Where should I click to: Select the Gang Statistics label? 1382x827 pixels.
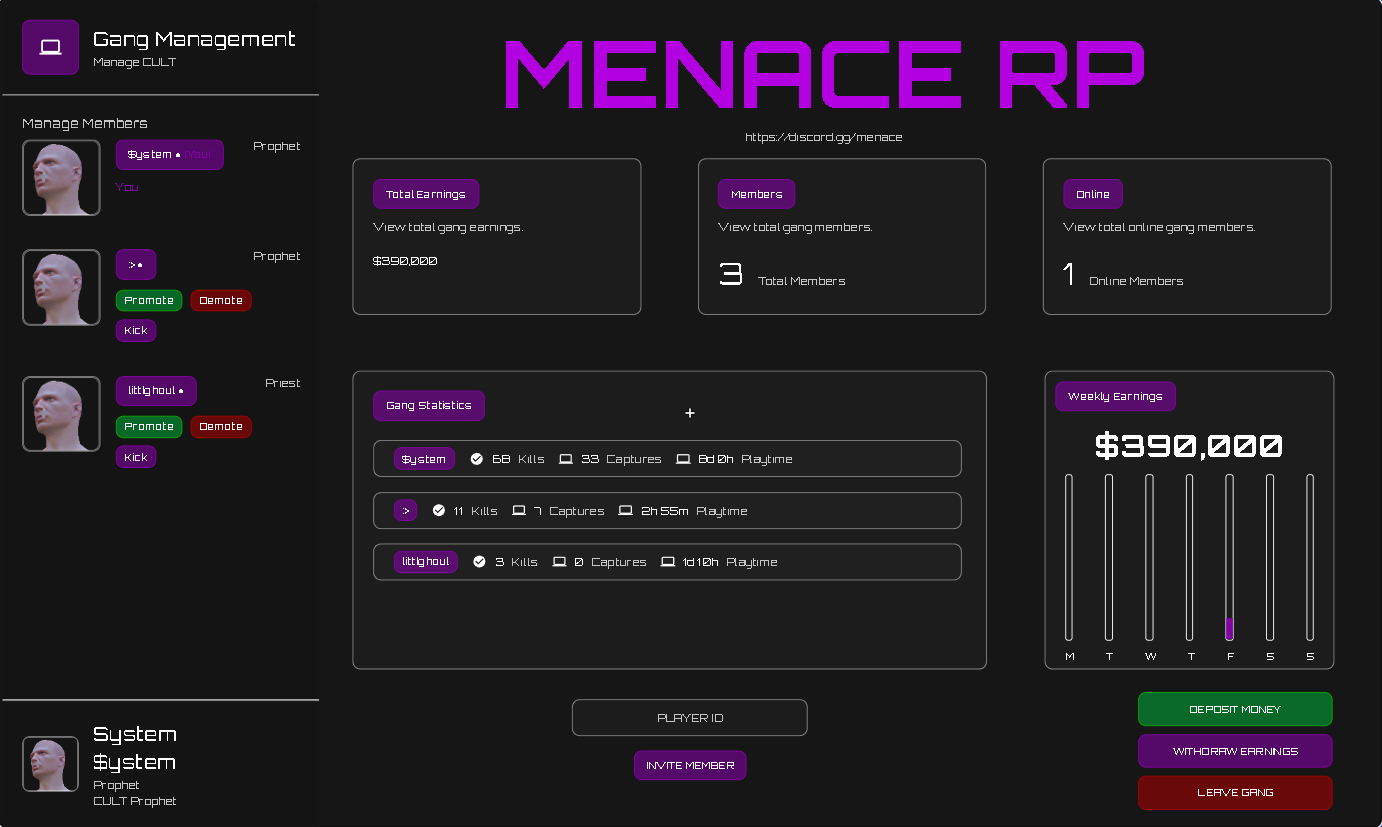click(428, 406)
